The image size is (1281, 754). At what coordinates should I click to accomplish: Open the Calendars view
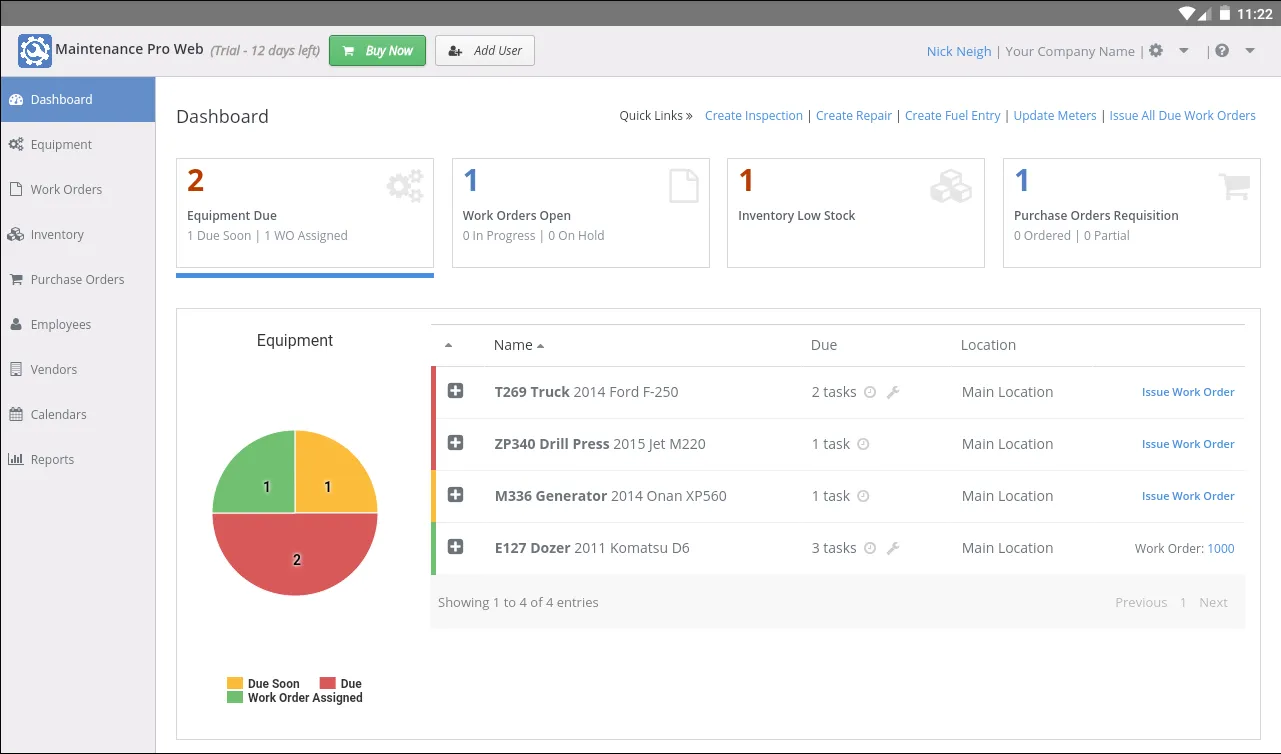coord(57,414)
